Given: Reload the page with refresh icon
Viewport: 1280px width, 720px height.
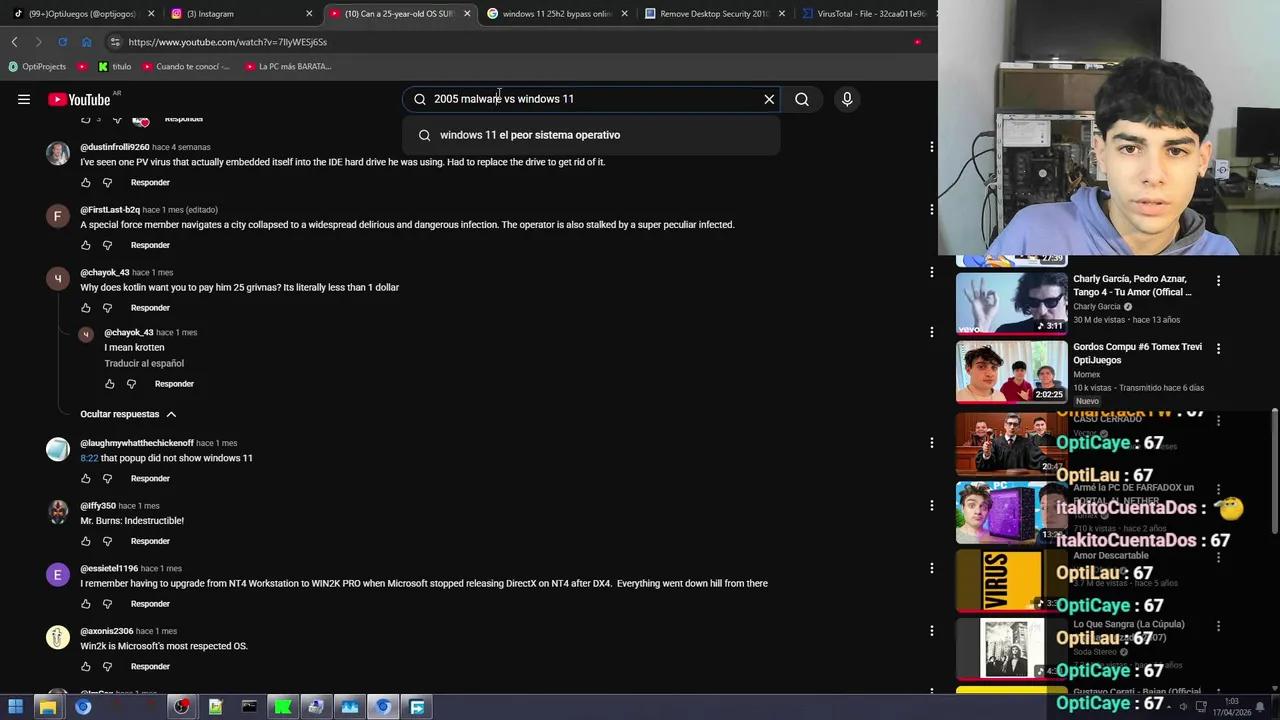Looking at the screenshot, I should coord(62,42).
